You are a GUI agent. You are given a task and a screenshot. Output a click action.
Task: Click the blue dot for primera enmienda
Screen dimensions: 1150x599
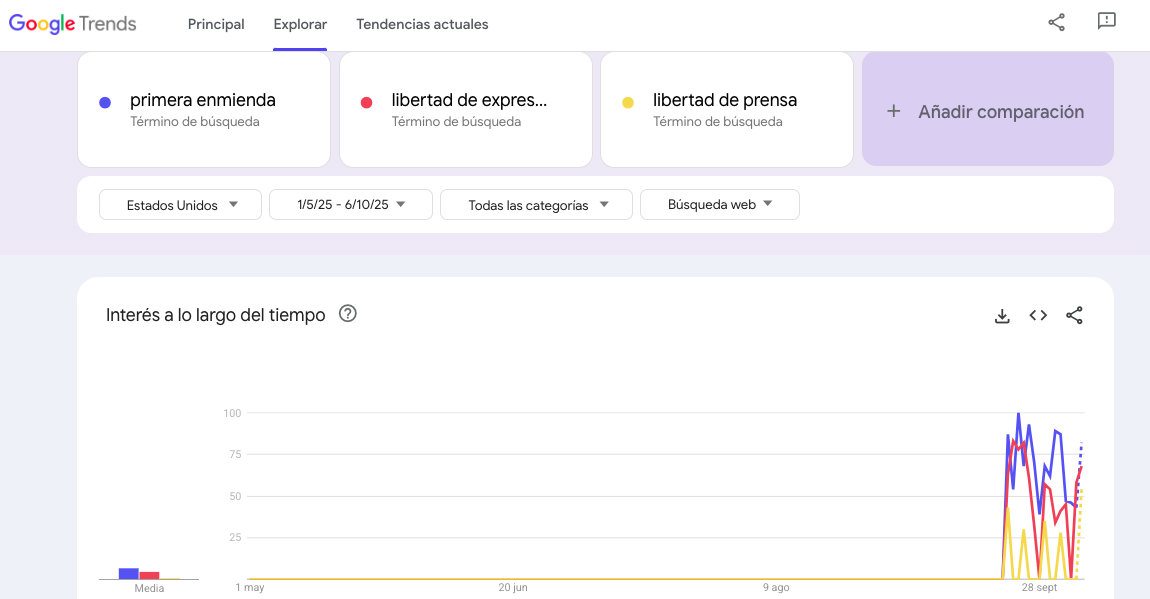[105, 102]
